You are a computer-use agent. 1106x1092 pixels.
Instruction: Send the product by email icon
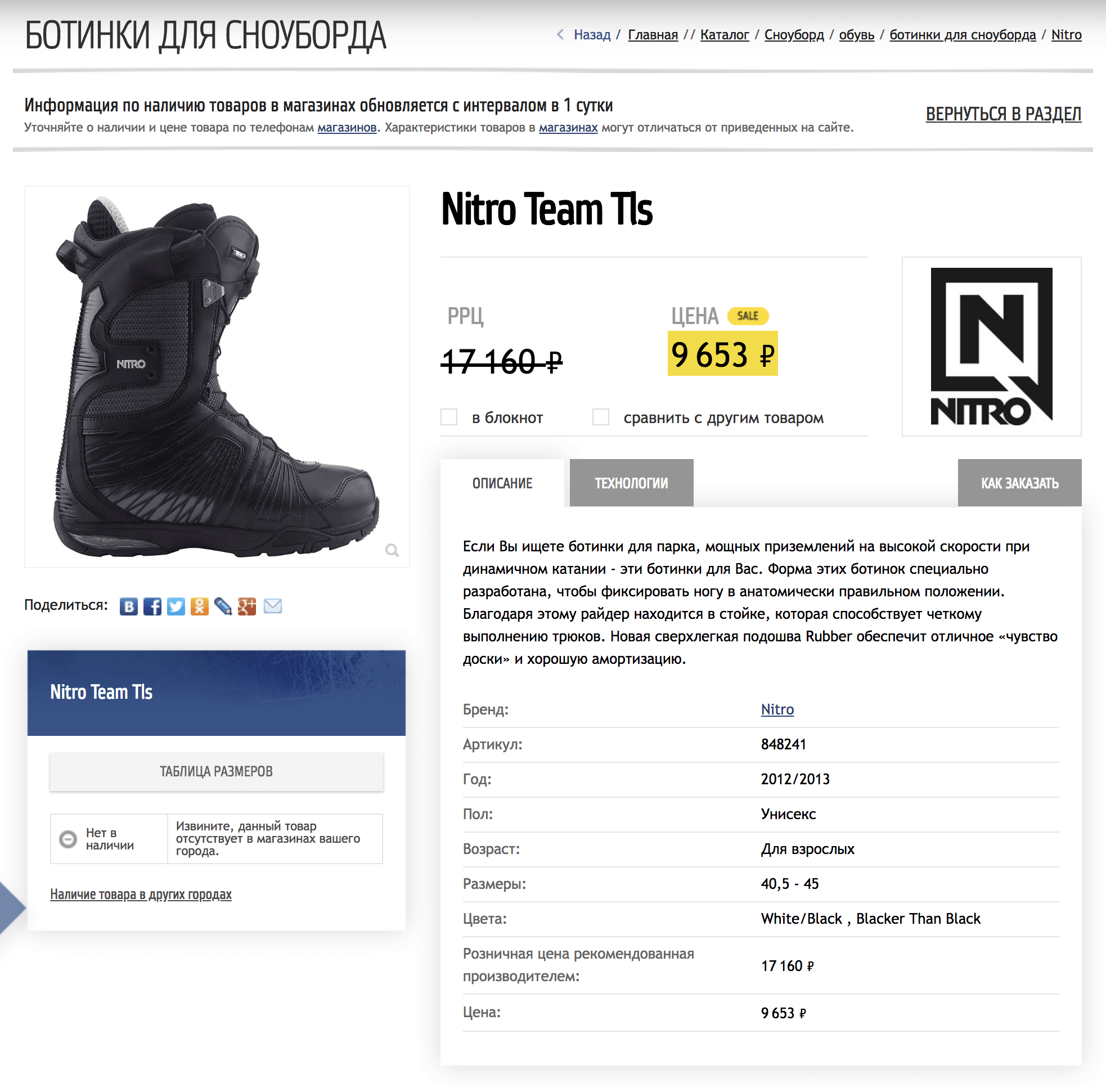click(272, 606)
